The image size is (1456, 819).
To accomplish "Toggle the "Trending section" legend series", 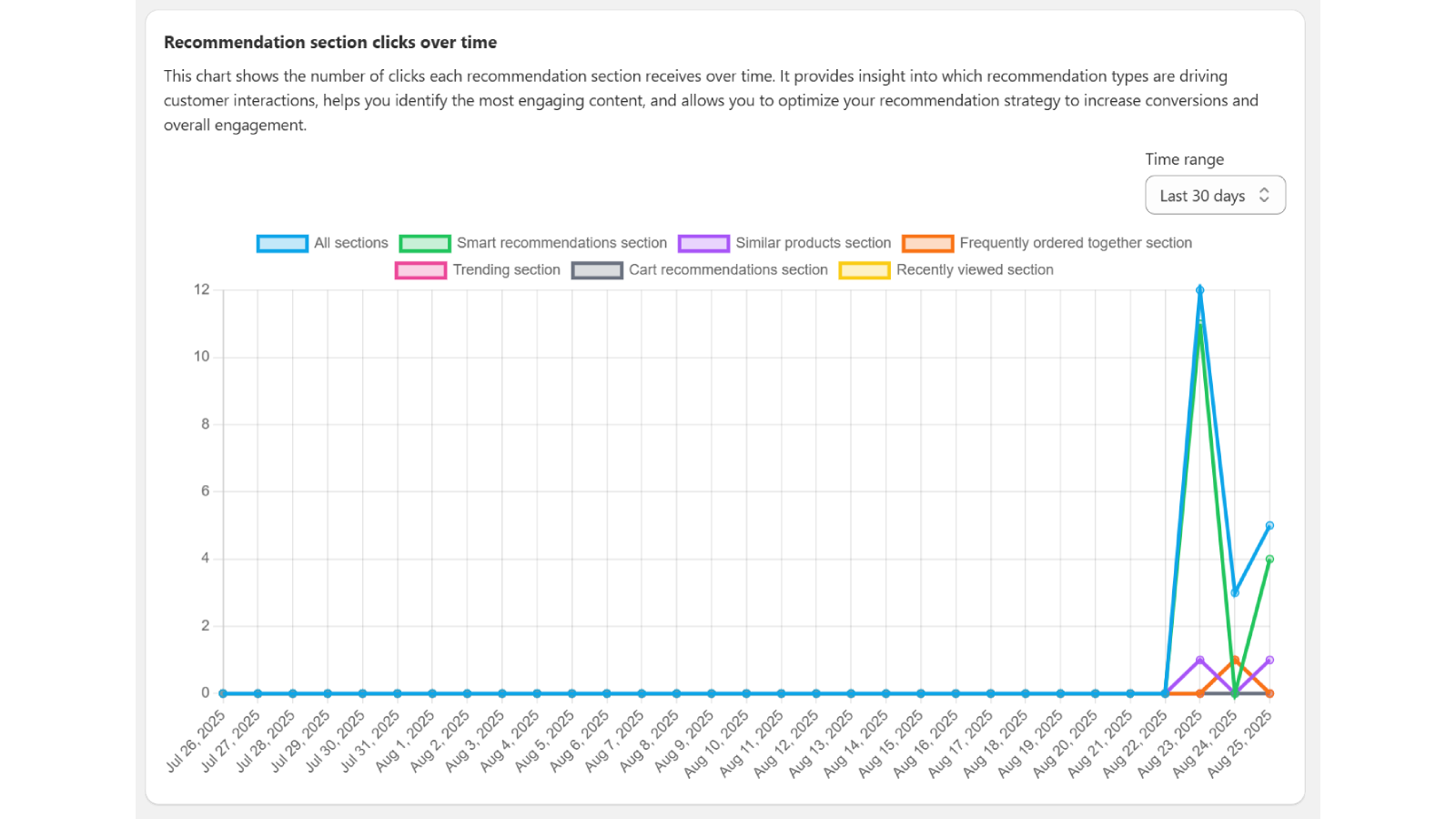I will click(507, 269).
